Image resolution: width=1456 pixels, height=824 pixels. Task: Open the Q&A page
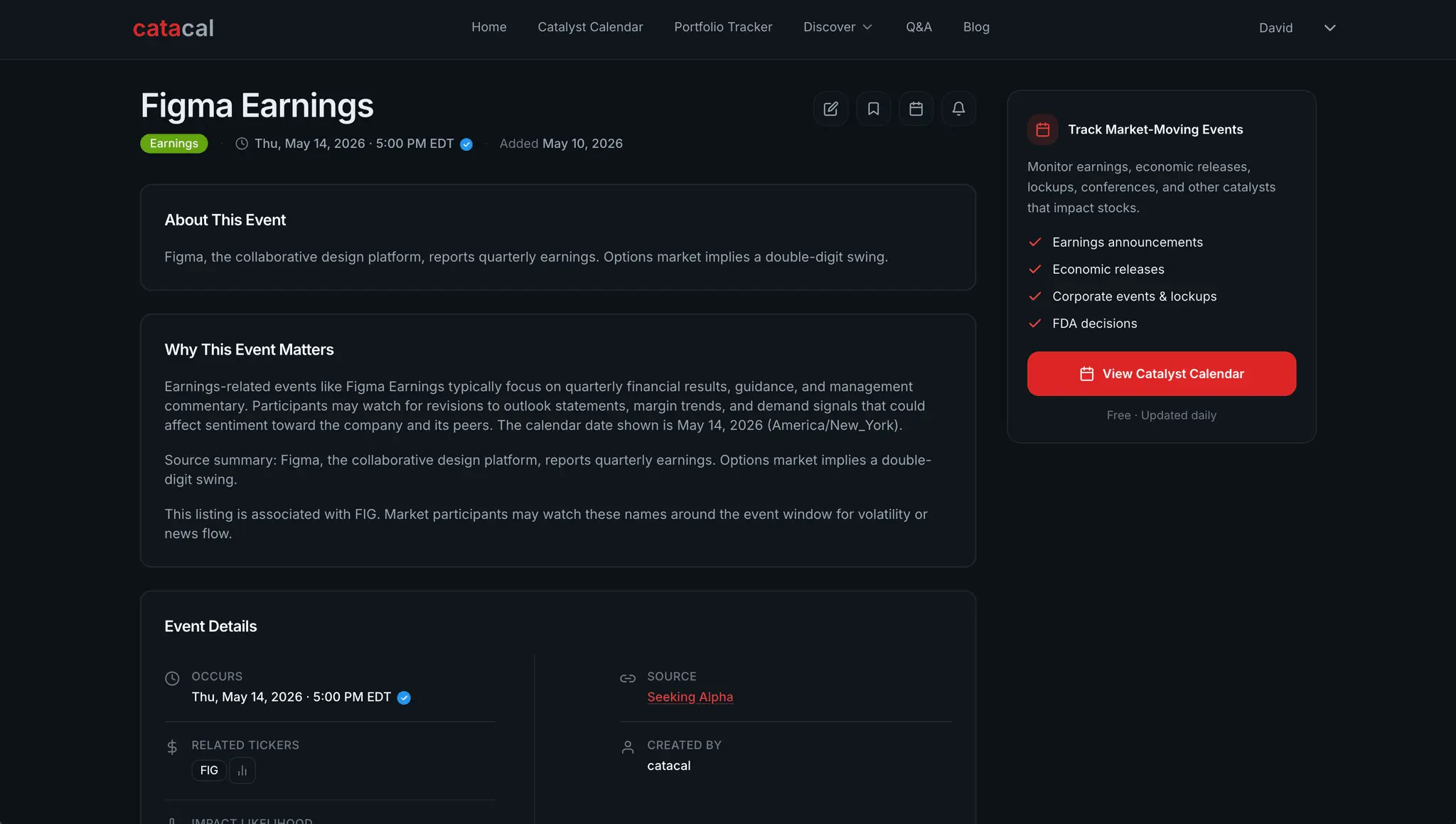(919, 27)
